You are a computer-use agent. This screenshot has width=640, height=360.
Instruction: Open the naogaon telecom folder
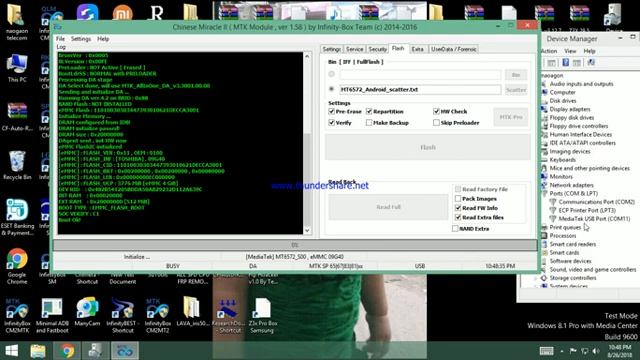coord(17,22)
